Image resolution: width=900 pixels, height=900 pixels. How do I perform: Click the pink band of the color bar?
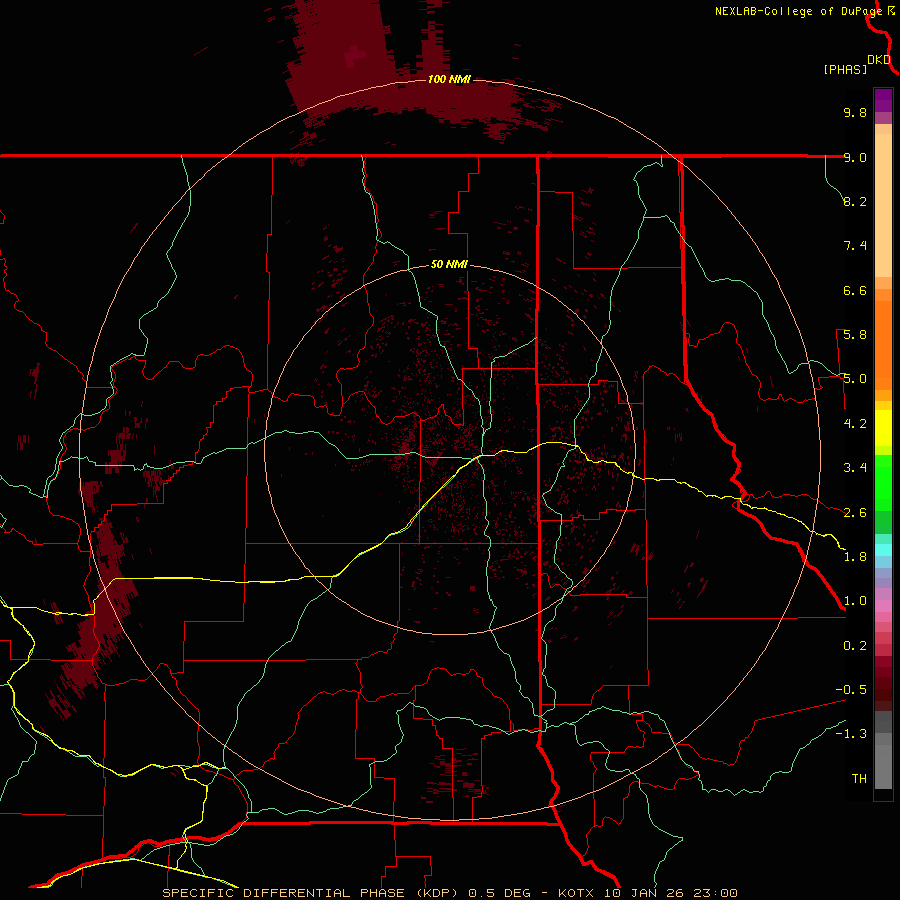click(883, 606)
